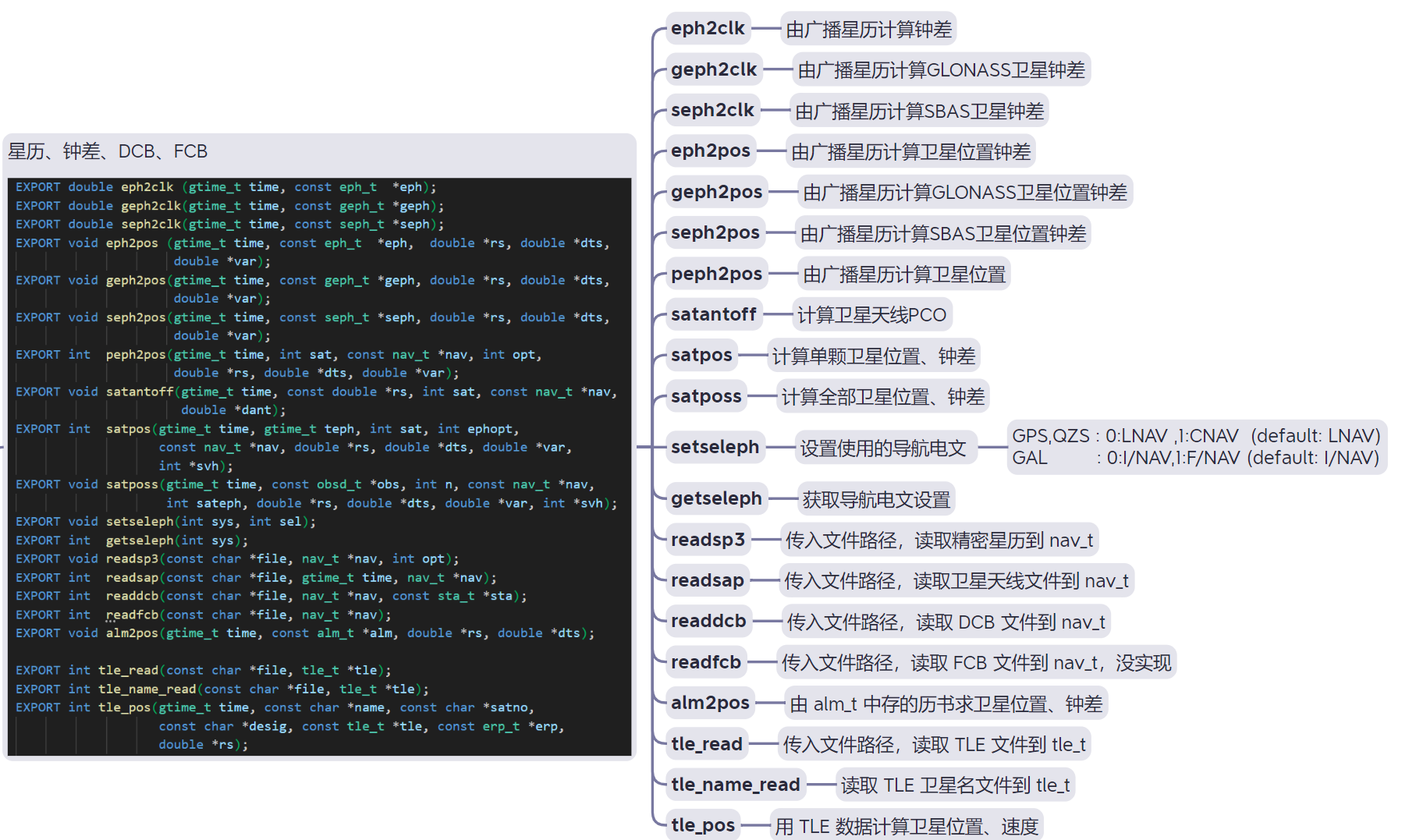Click description 由广播星历计算卫星位置钟差
Viewport: 1423px width, 840px height.
pyautogui.click(x=910, y=152)
